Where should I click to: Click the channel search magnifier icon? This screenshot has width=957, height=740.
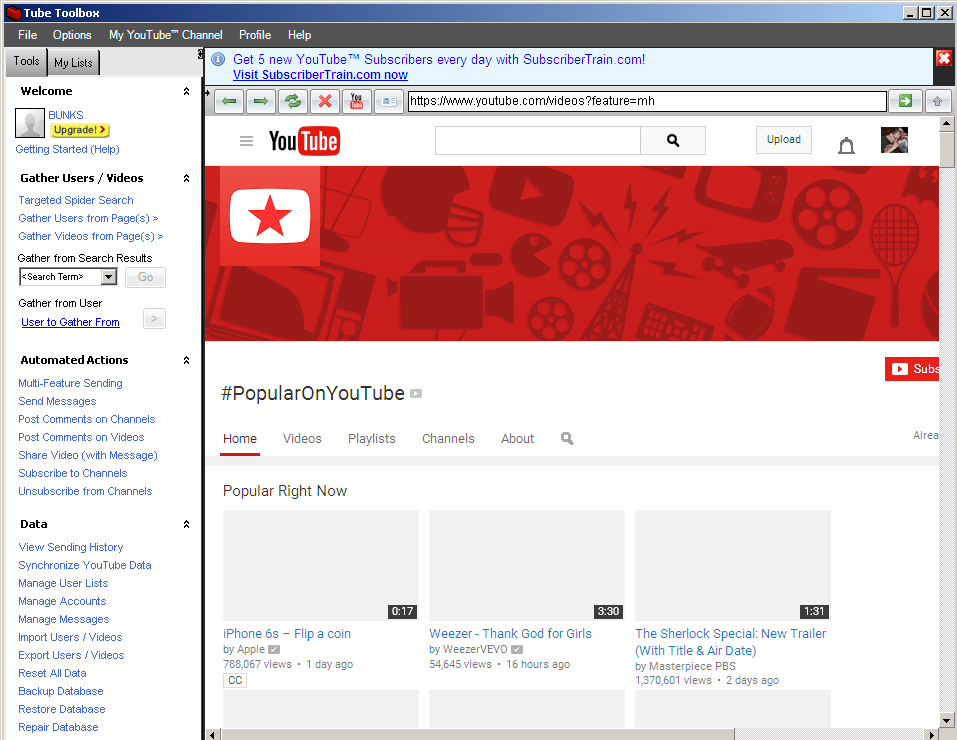pos(567,438)
